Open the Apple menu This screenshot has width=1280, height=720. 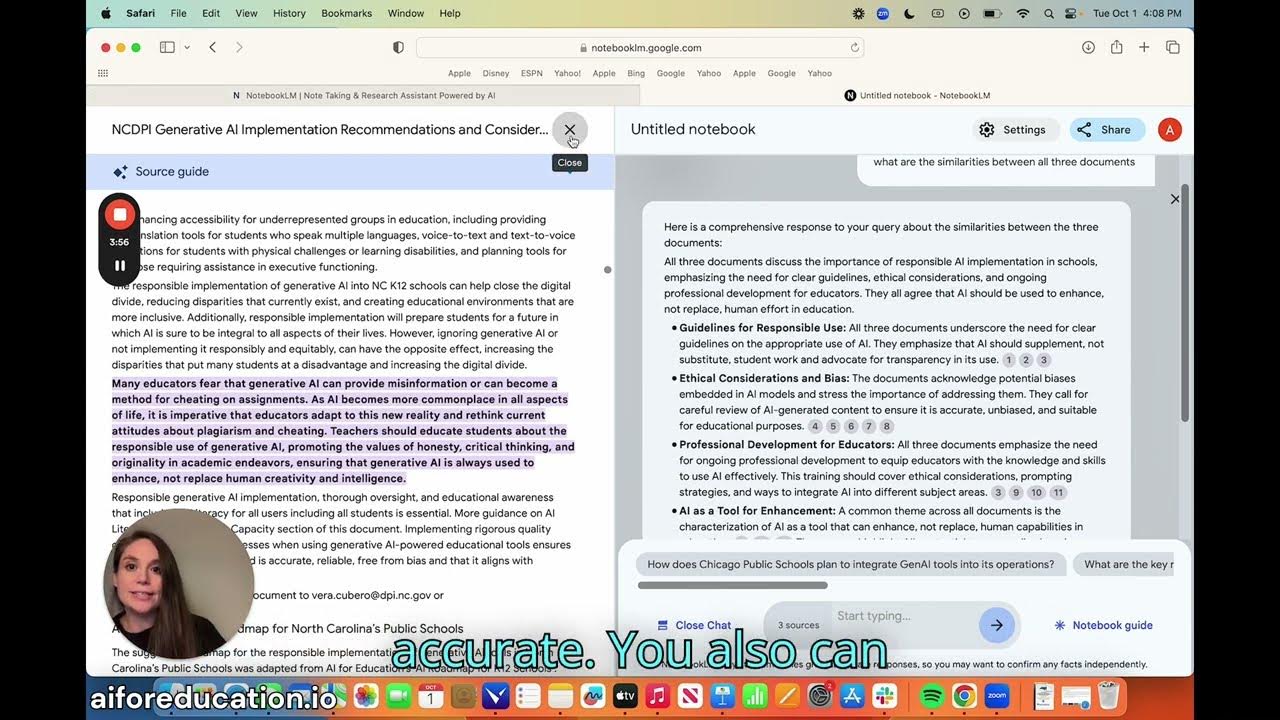coord(106,13)
